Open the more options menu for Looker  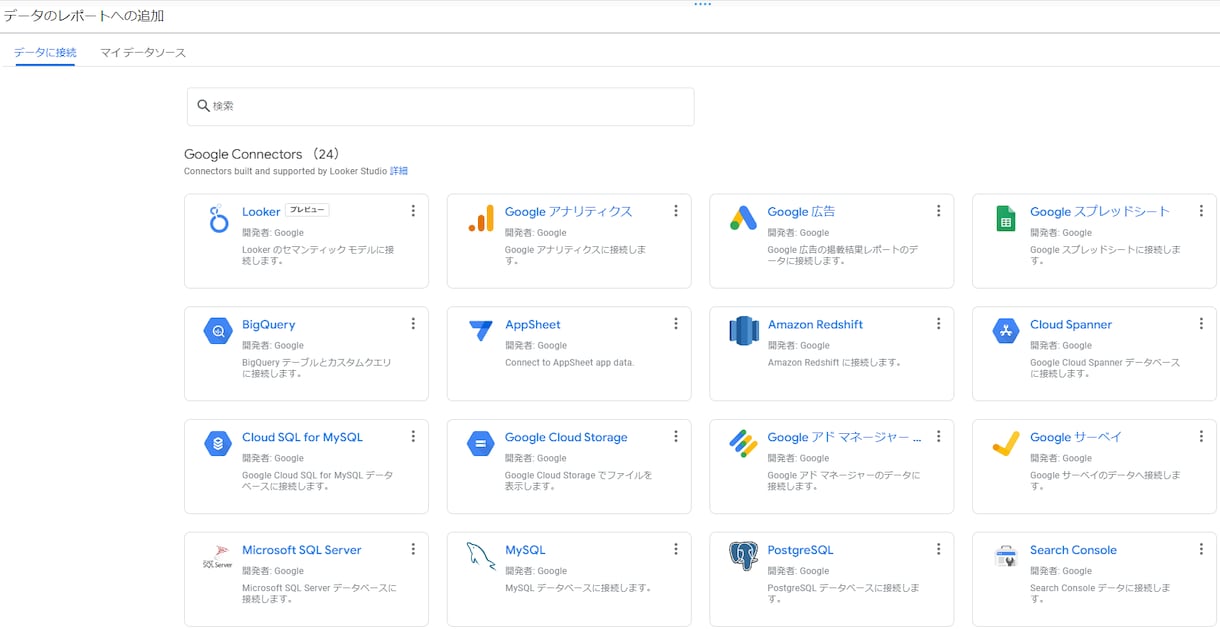[413, 211]
